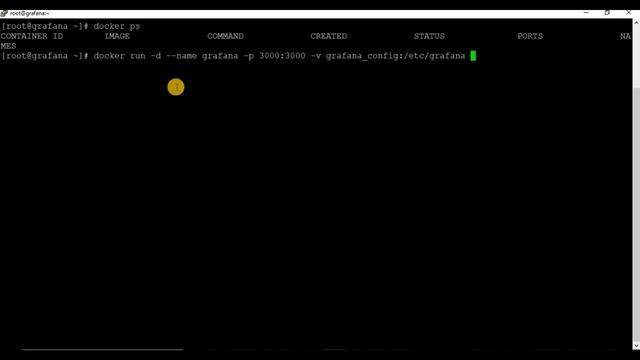
Task: Click the '--name' flag text
Action: [182, 56]
